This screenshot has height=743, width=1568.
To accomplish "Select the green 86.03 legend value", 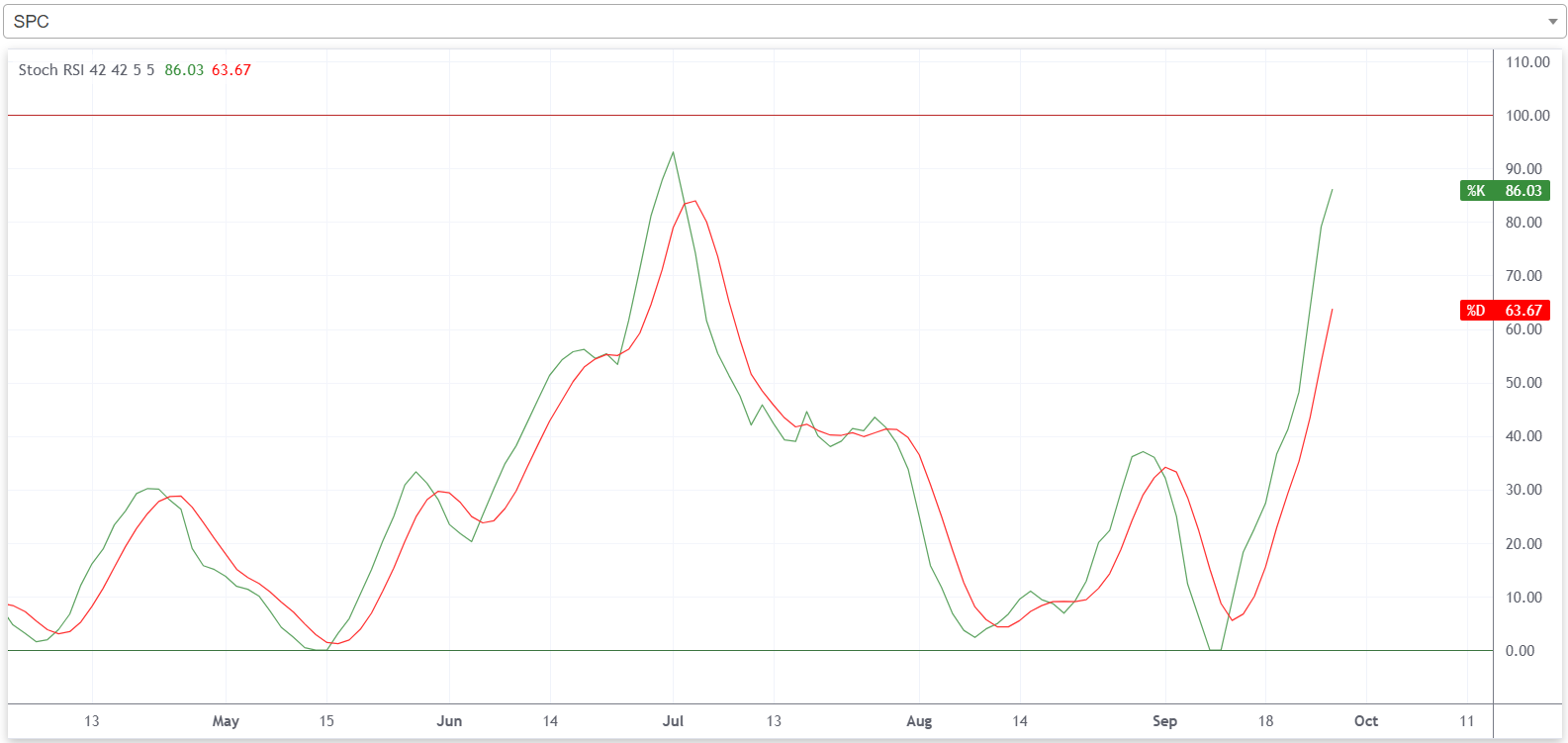I will tap(184, 70).
